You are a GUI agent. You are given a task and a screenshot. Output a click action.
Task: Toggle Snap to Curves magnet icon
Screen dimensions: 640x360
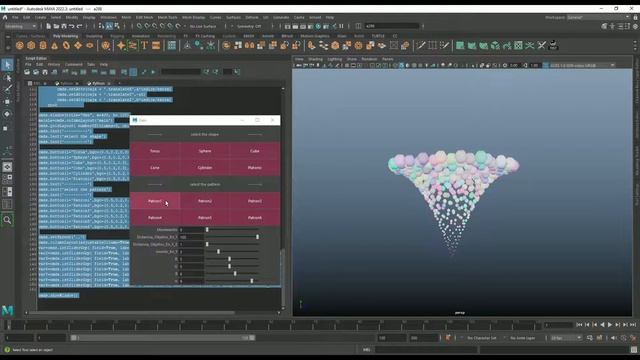click(x=147, y=26)
